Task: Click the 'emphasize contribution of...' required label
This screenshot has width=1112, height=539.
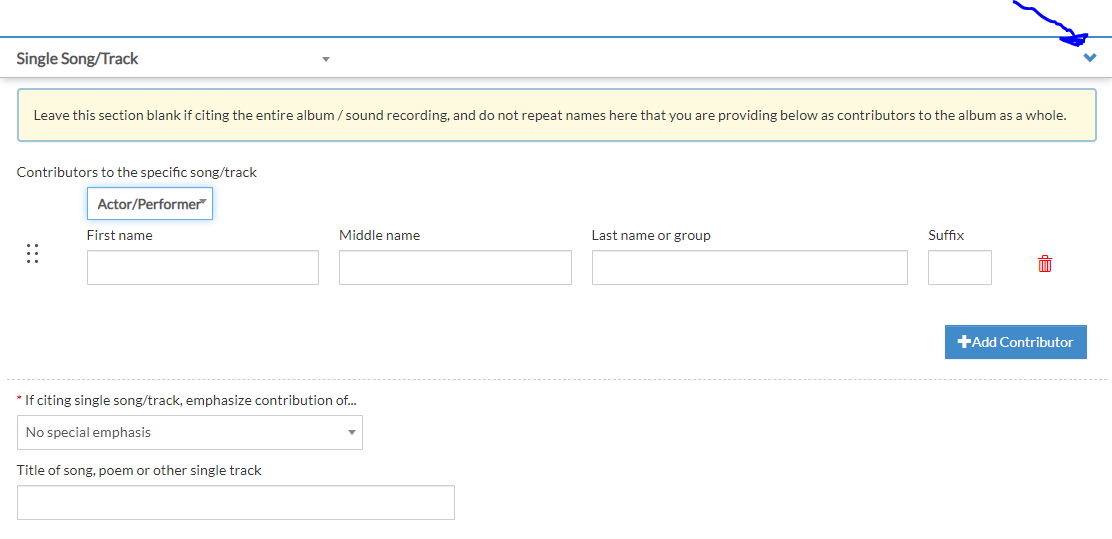Action: point(187,400)
